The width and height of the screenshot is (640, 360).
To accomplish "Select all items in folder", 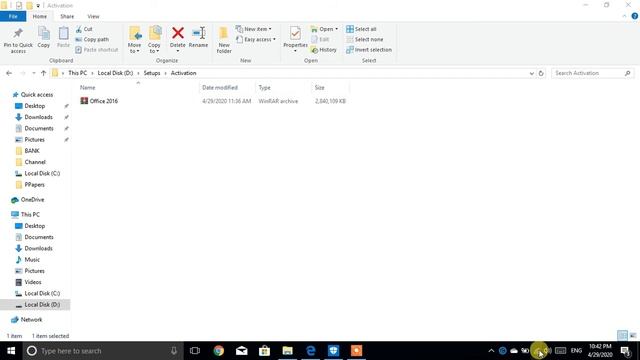I will coord(361,29).
